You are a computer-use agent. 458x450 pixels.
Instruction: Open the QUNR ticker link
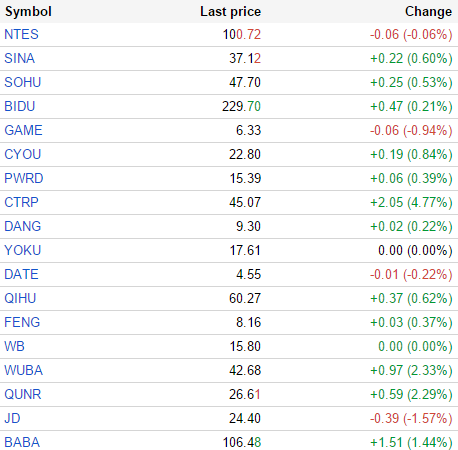tap(23, 394)
